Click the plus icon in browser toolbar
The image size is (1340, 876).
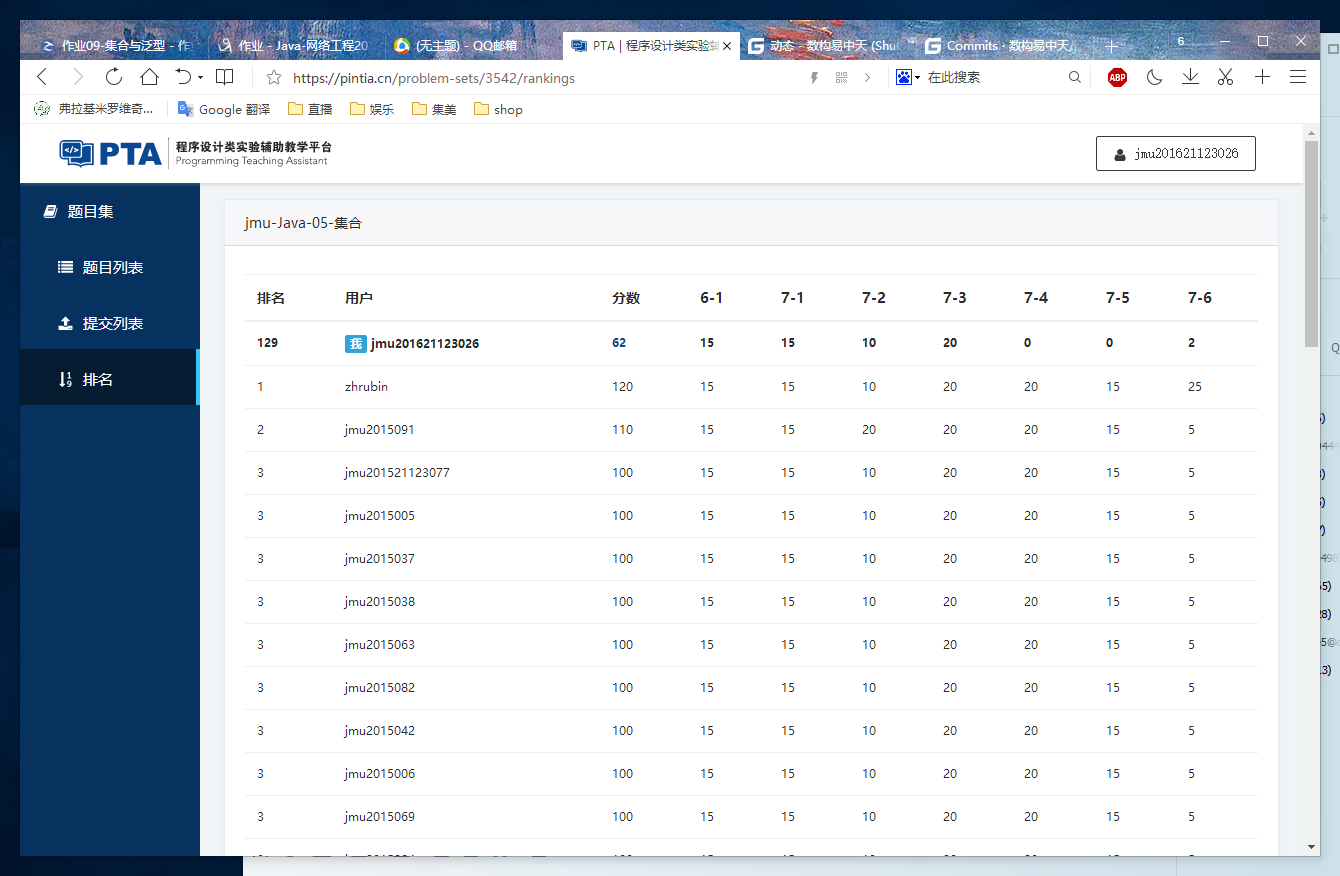tap(1262, 77)
